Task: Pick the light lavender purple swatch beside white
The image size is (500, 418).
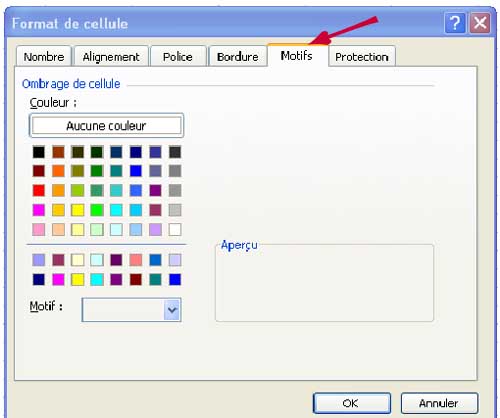Action: [x=155, y=229]
